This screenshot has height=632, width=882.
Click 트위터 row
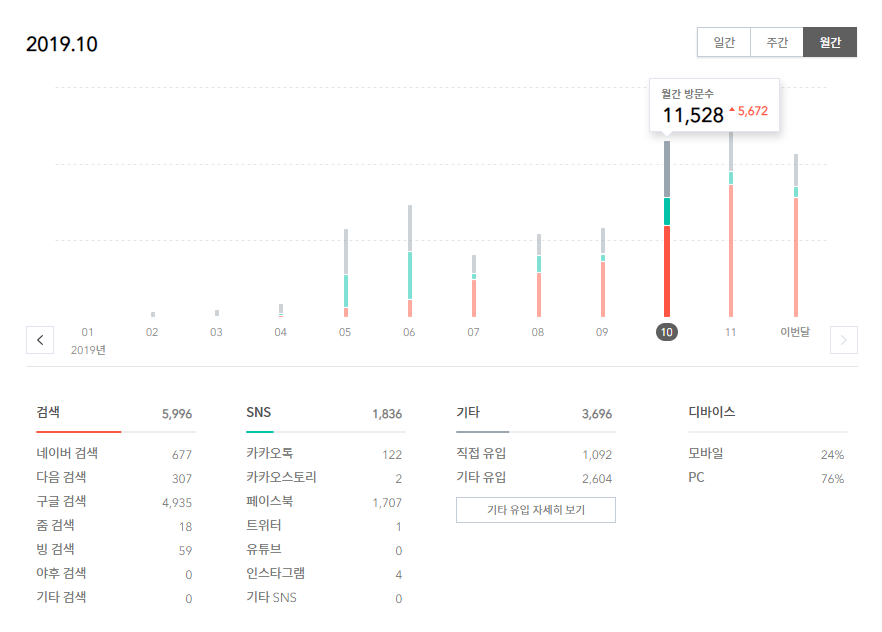pyautogui.click(x=325, y=525)
